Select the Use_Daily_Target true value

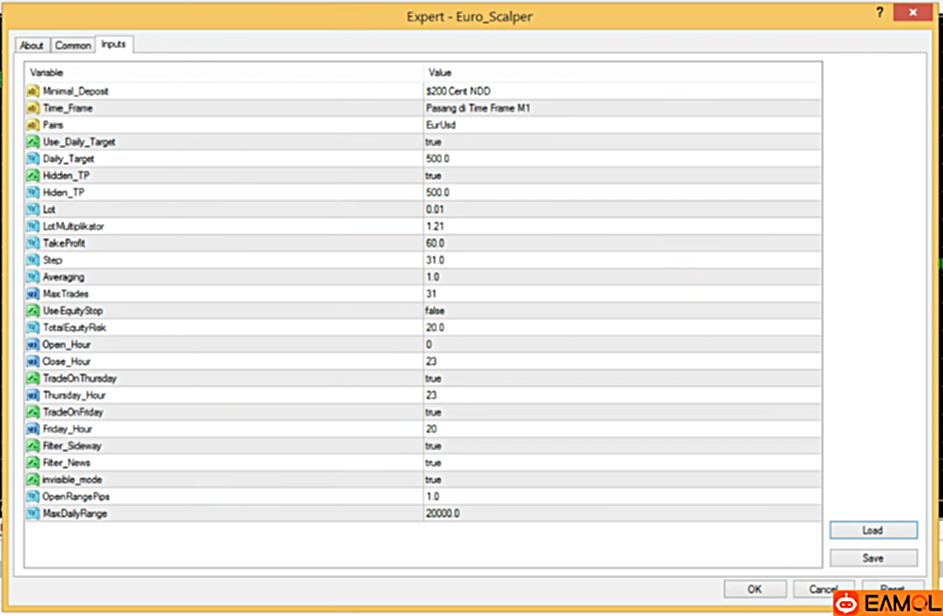434,142
